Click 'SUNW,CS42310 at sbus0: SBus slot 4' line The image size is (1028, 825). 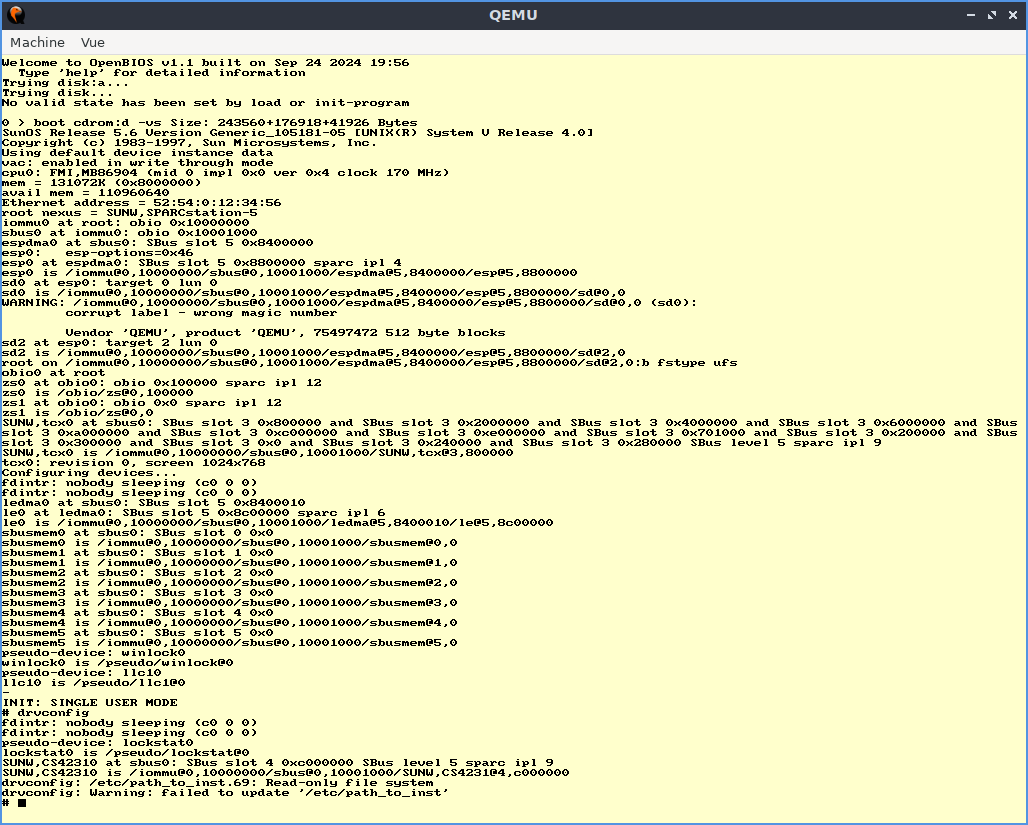tap(277, 763)
